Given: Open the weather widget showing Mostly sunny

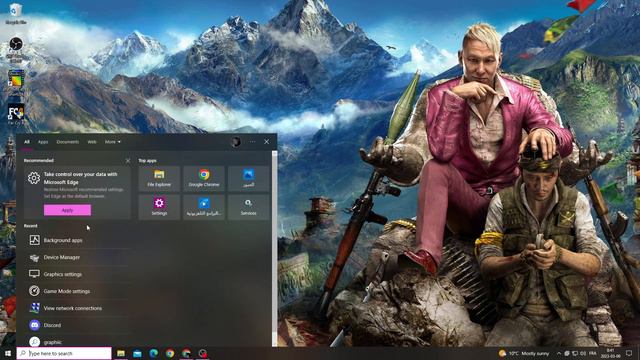Looking at the screenshot, I should click(x=524, y=353).
